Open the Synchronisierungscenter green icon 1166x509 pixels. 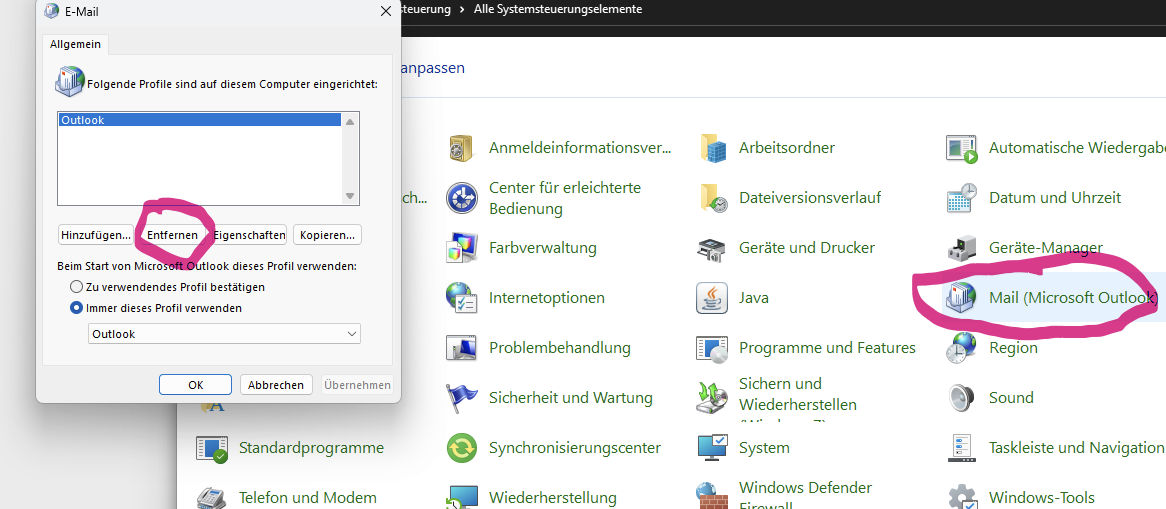(x=462, y=448)
